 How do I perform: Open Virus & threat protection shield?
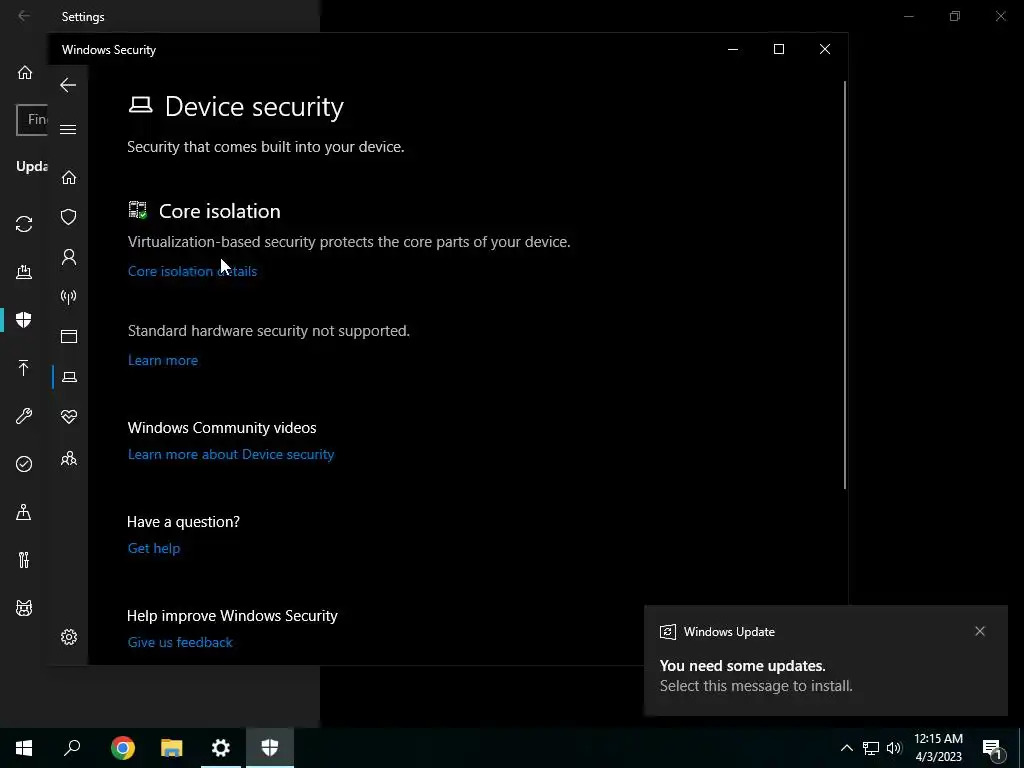click(69, 217)
